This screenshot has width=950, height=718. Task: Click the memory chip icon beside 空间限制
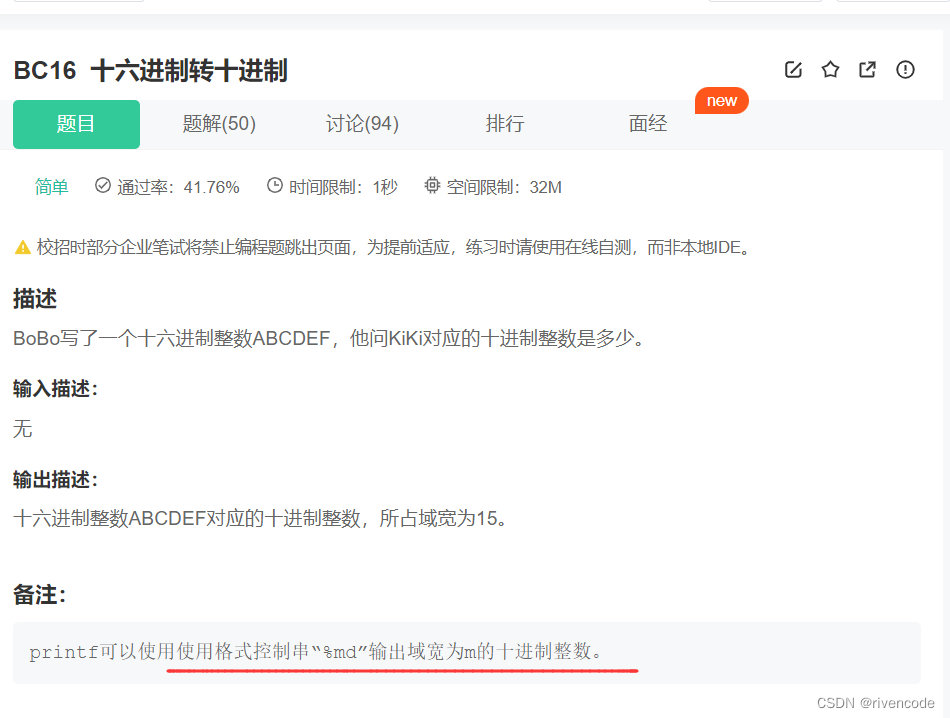(431, 185)
